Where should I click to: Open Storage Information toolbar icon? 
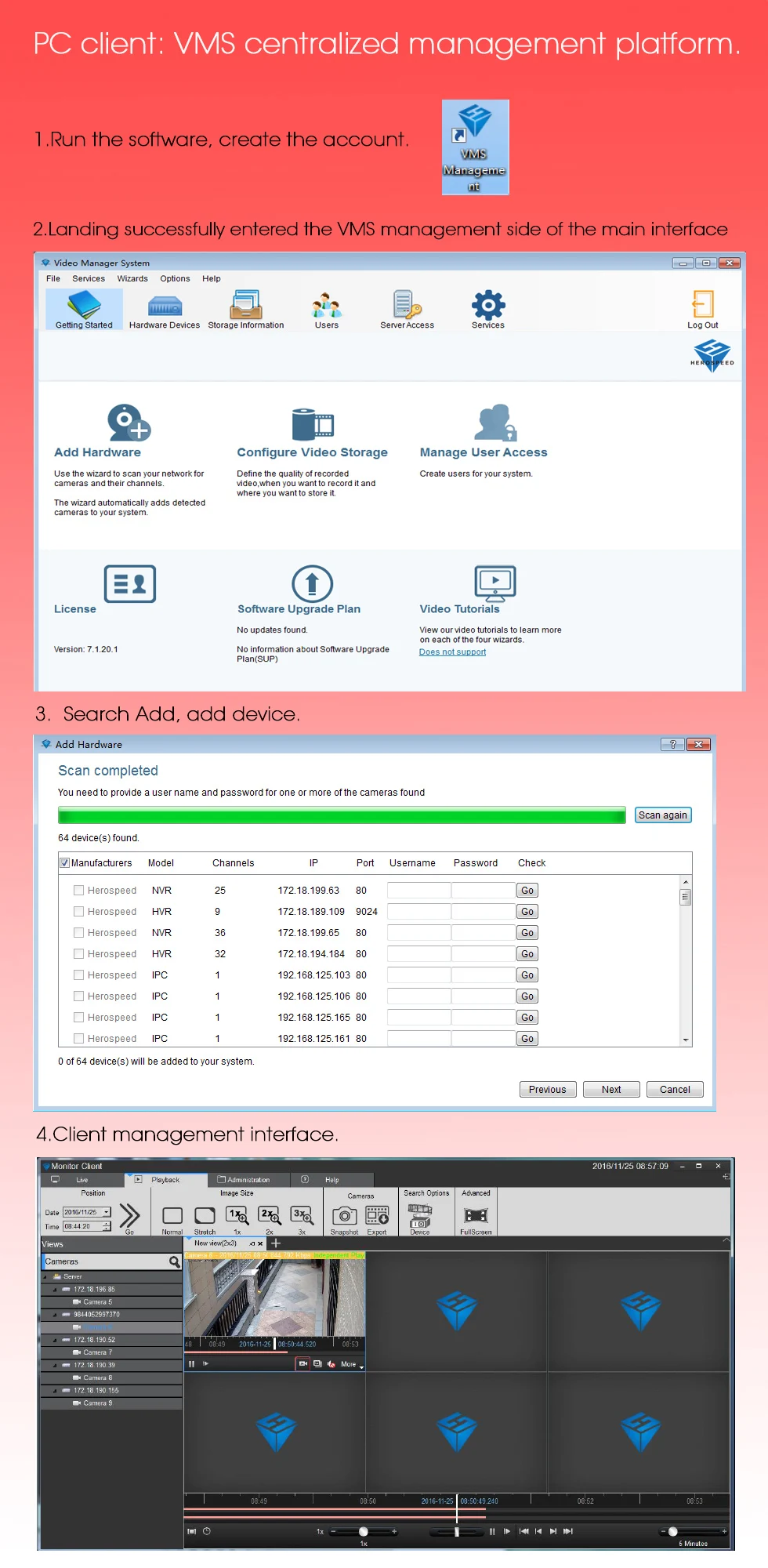246,309
